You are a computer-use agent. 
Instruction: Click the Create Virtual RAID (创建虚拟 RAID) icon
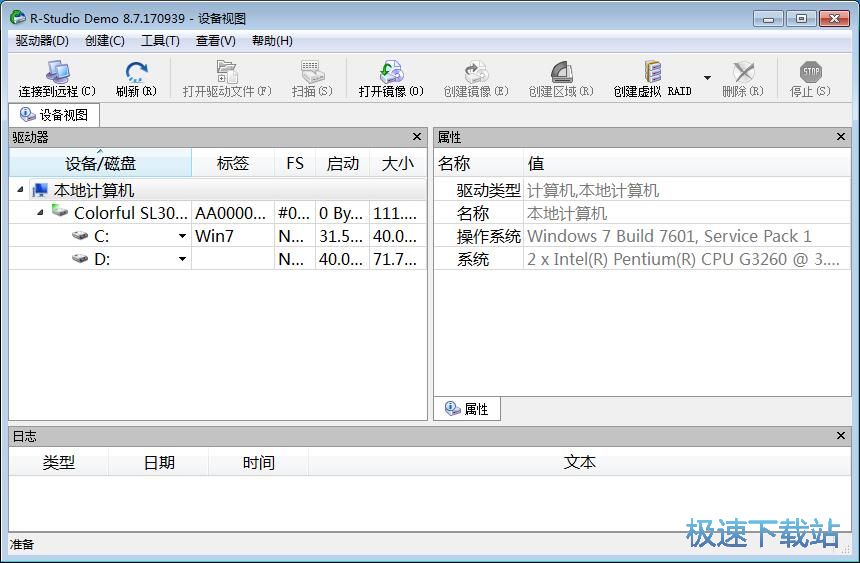click(x=653, y=72)
